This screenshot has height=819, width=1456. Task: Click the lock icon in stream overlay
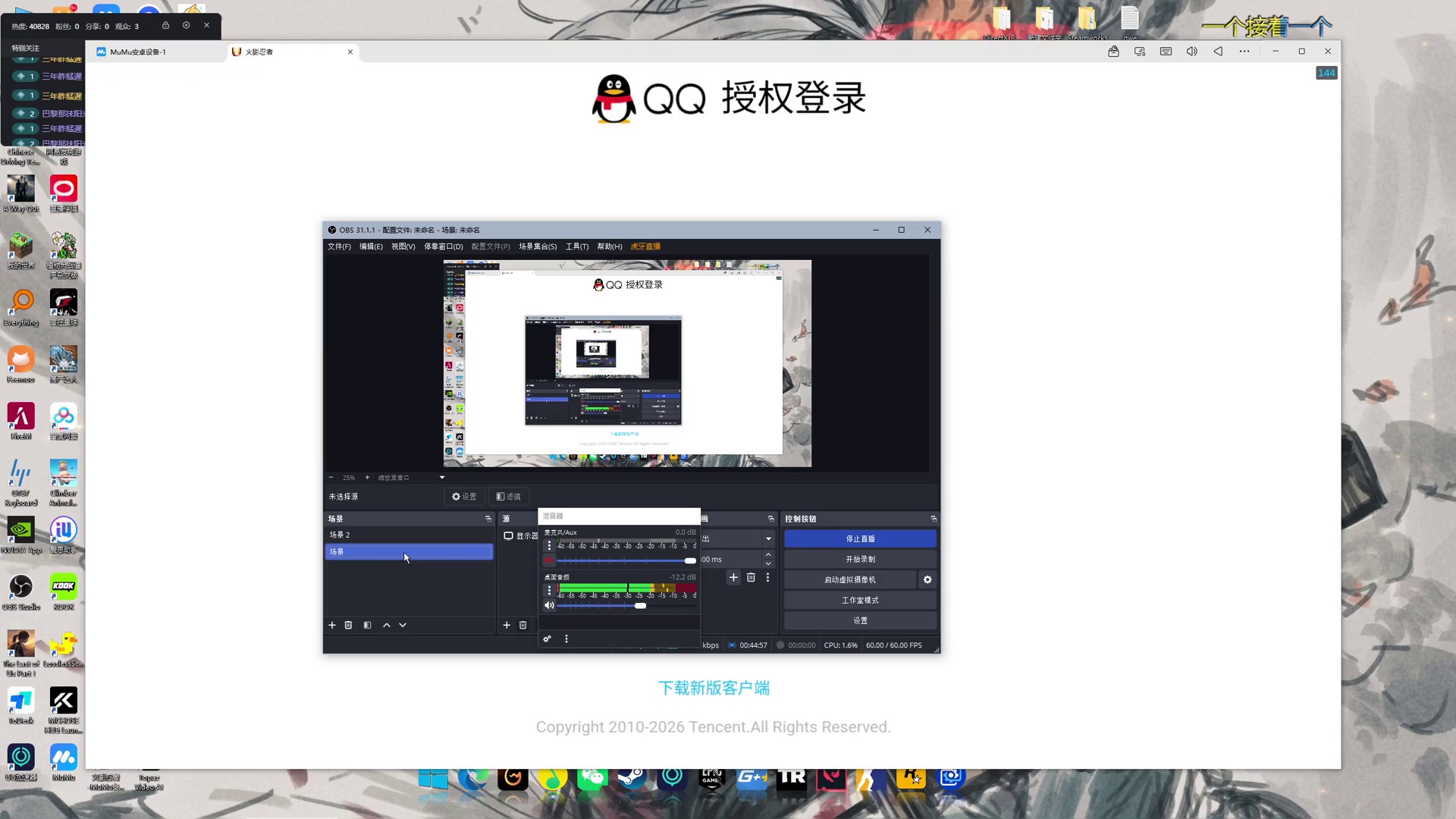point(165,26)
